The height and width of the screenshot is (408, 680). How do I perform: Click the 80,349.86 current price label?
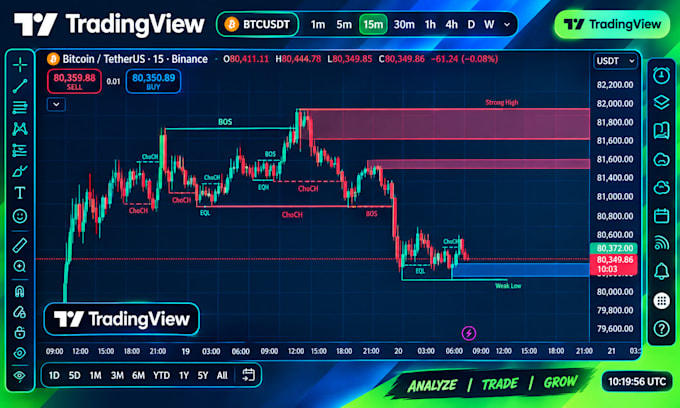[x=614, y=264]
